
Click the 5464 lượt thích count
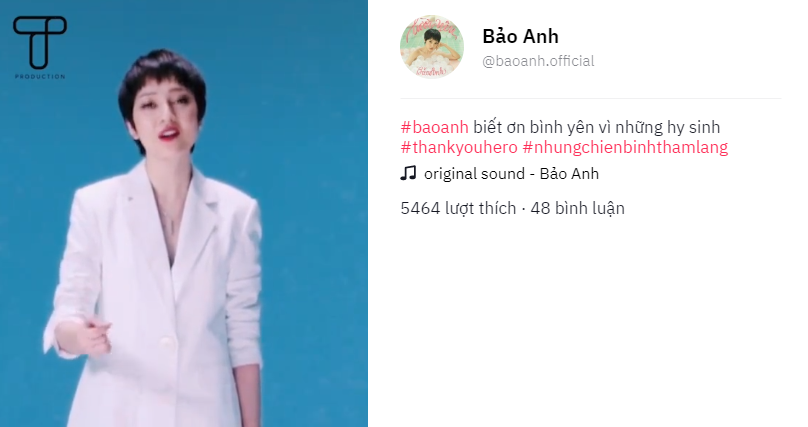click(458, 208)
